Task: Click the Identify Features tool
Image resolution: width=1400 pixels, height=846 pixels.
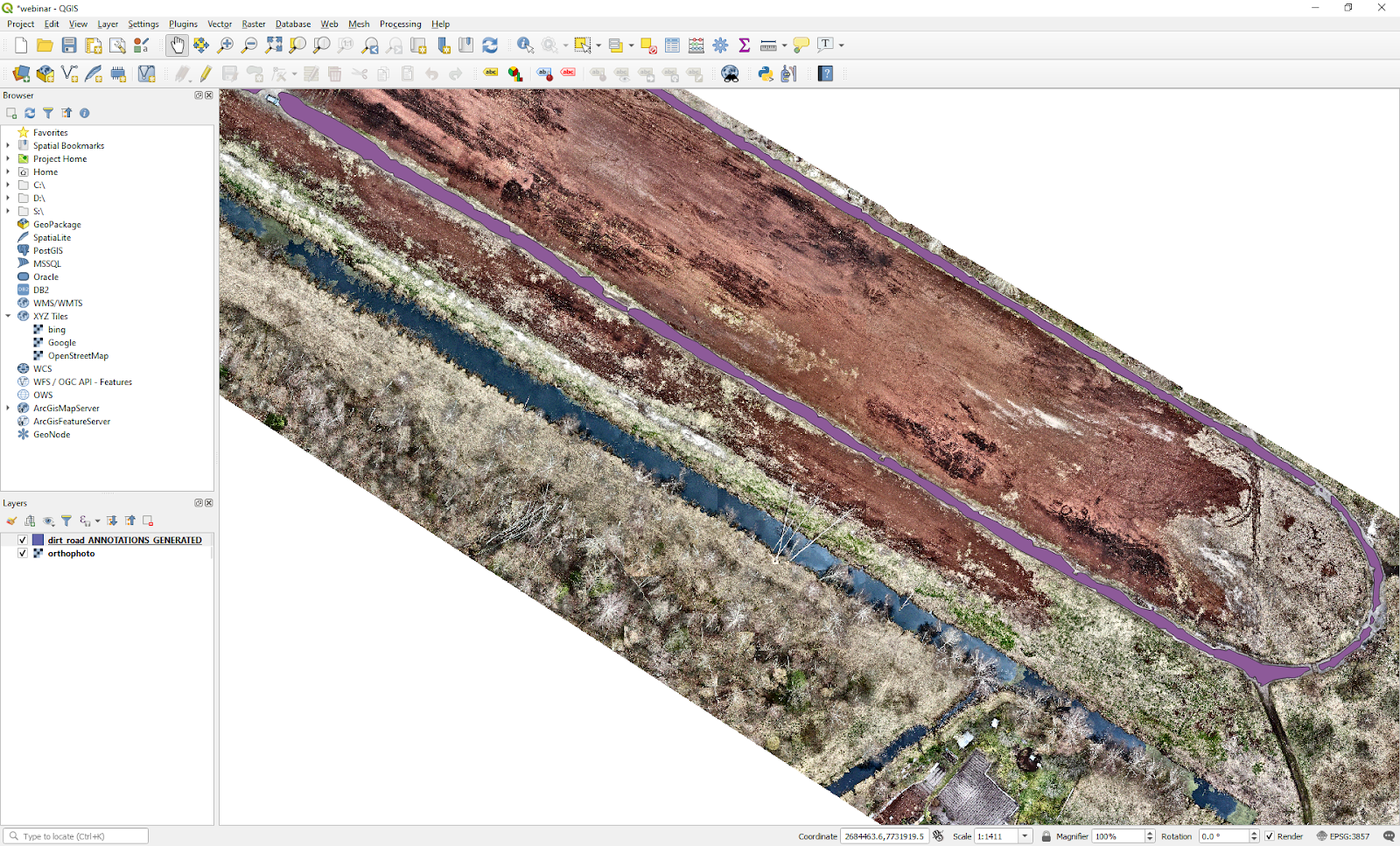Action: click(x=525, y=45)
